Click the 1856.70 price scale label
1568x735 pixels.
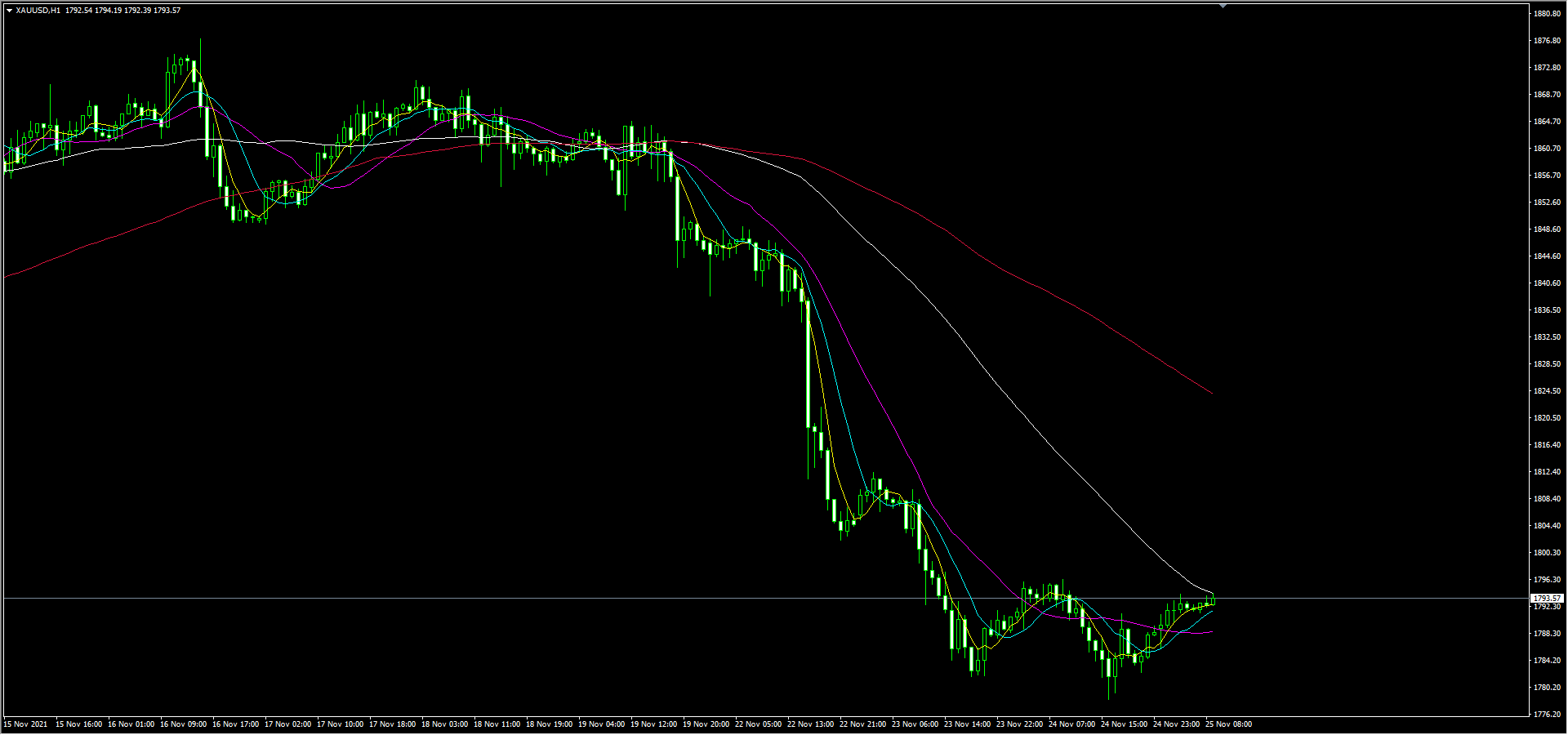(x=1547, y=176)
